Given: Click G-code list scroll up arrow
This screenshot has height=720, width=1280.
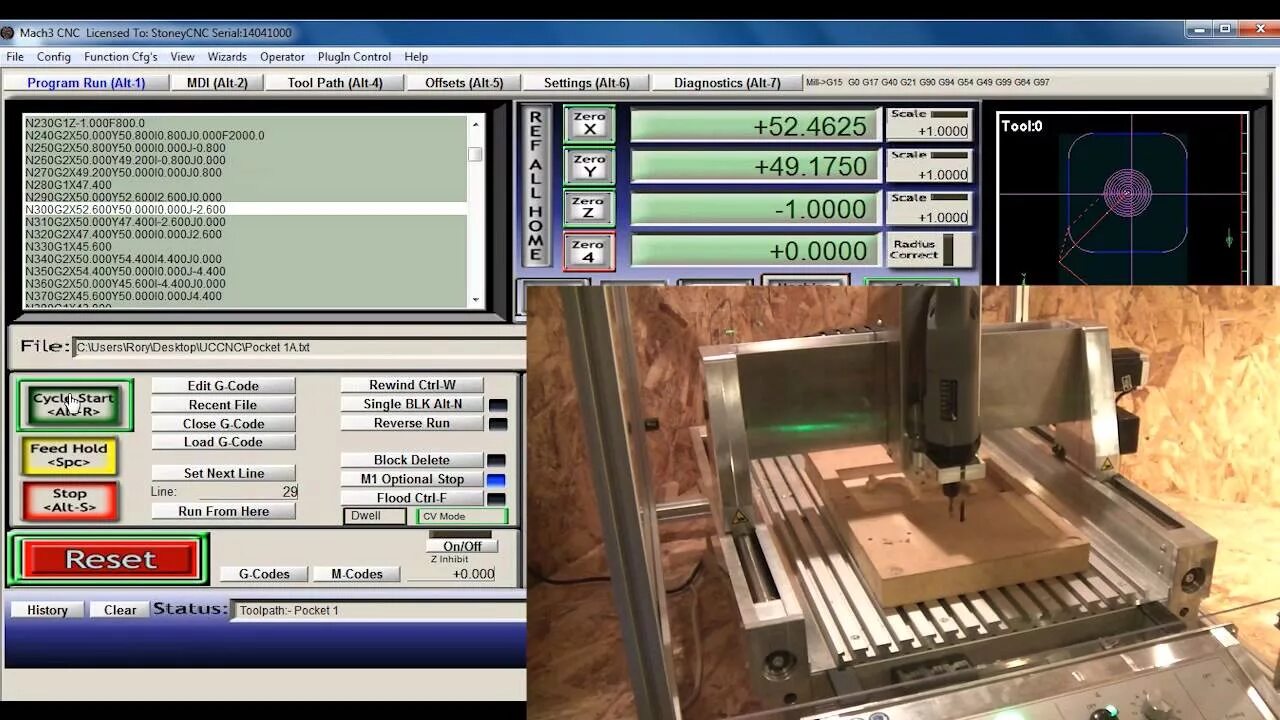Looking at the screenshot, I should [475, 124].
